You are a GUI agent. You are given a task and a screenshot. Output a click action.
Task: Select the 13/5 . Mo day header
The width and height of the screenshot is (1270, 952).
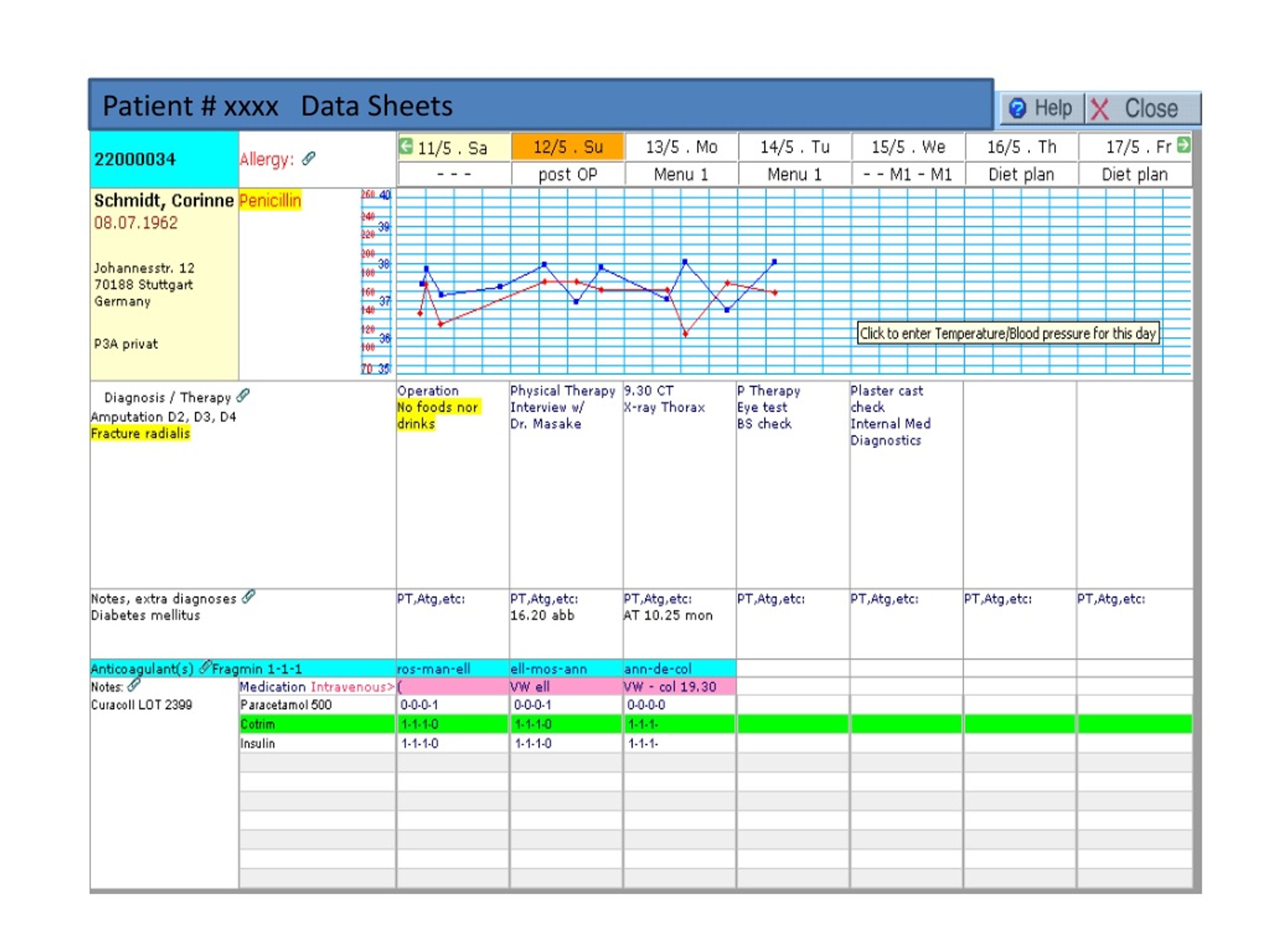pos(681,147)
